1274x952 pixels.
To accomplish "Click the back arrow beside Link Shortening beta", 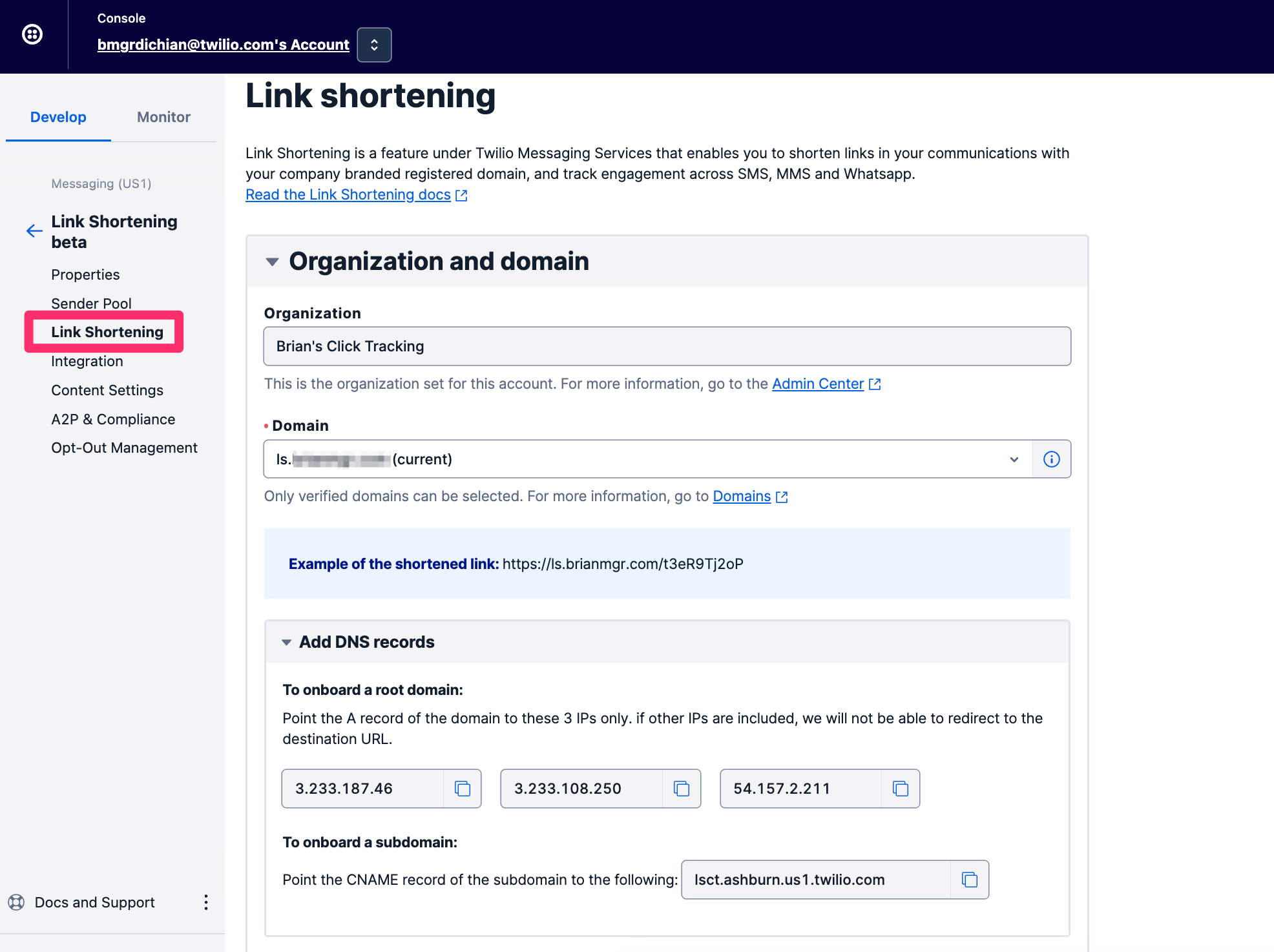I will [34, 231].
